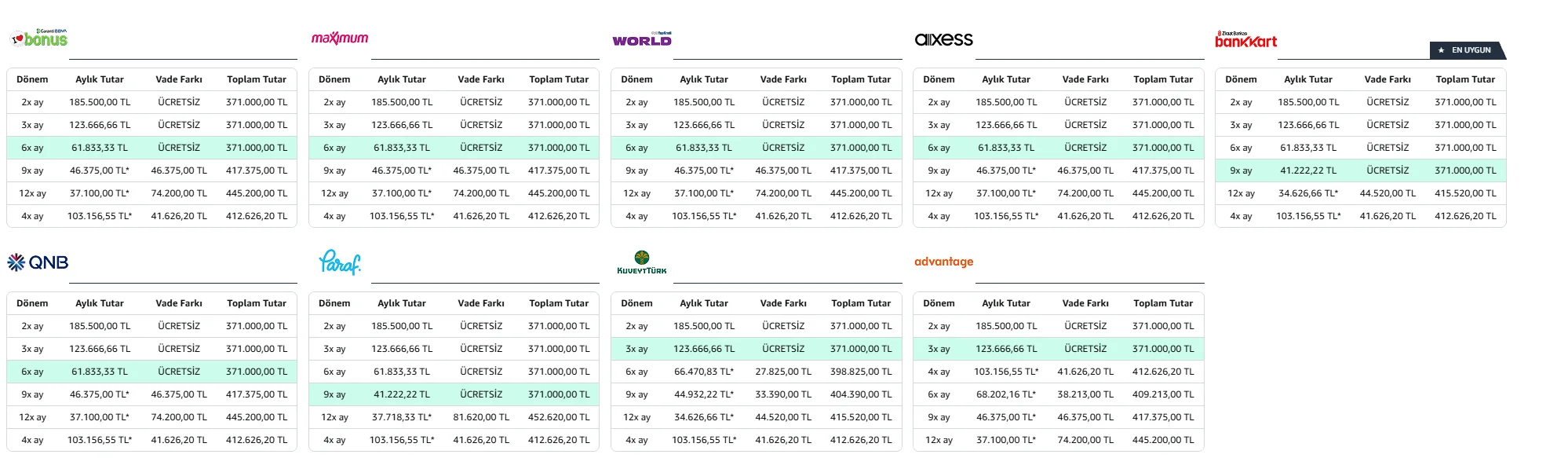Click "123.666,66 TL" in the QNB table
Screen dimensions: 1568x458
click(x=100, y=349)
